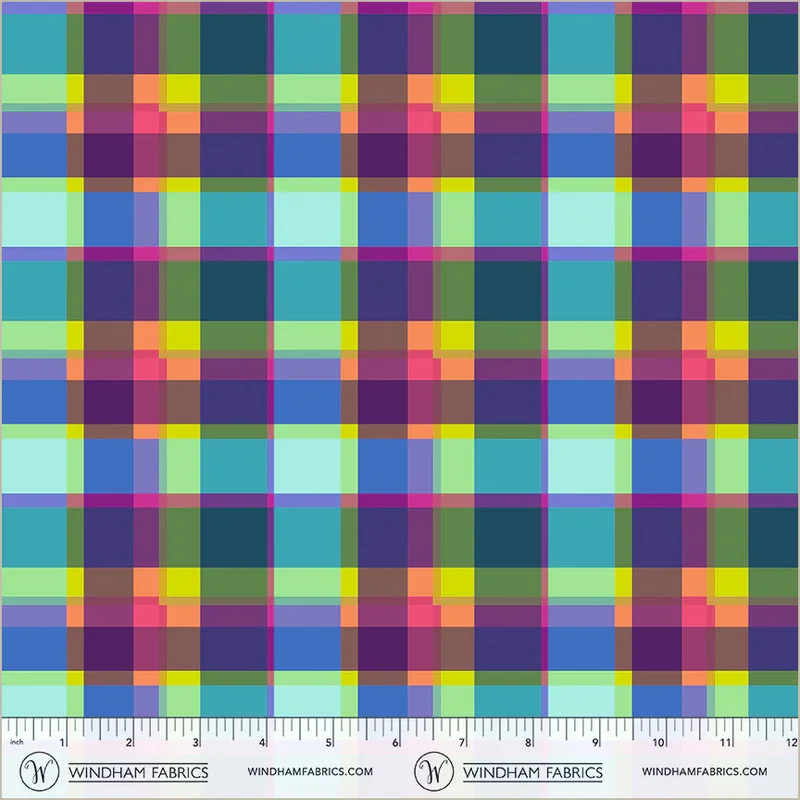
Task: Select the 2-inch mark number on the ruler
Action: (x=129, y=742)
